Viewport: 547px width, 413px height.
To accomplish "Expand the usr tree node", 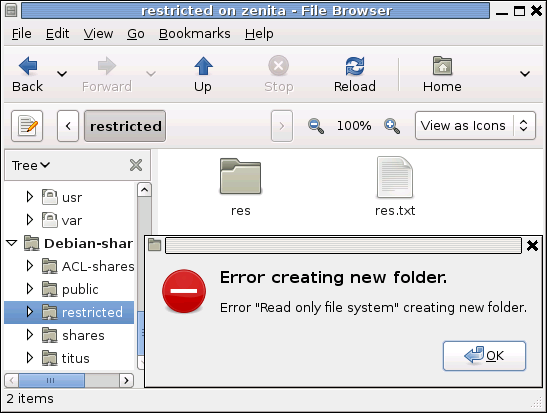I will coord(30,197).
